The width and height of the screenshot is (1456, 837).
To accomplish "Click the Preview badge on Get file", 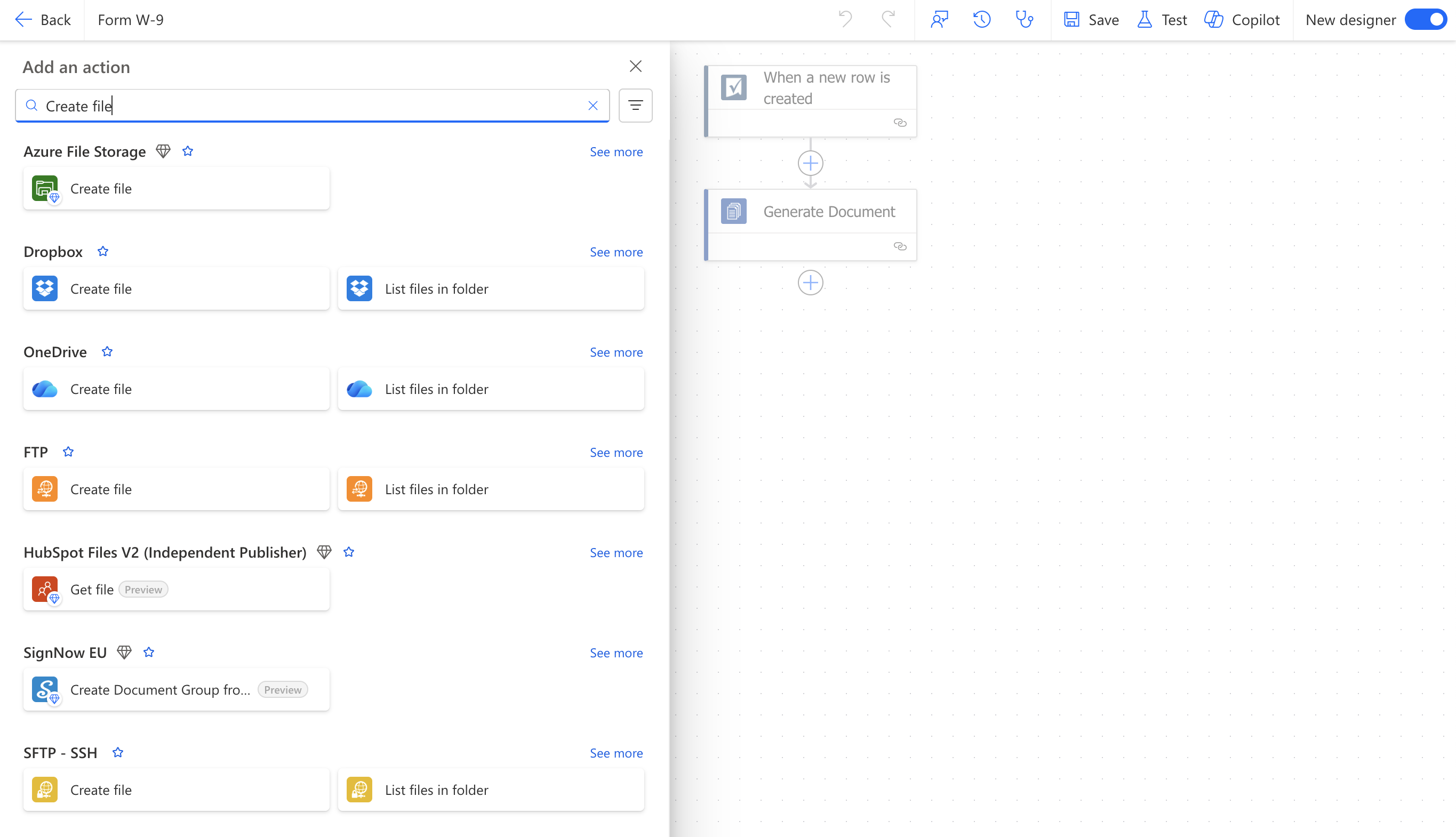I will click(143, 589).
